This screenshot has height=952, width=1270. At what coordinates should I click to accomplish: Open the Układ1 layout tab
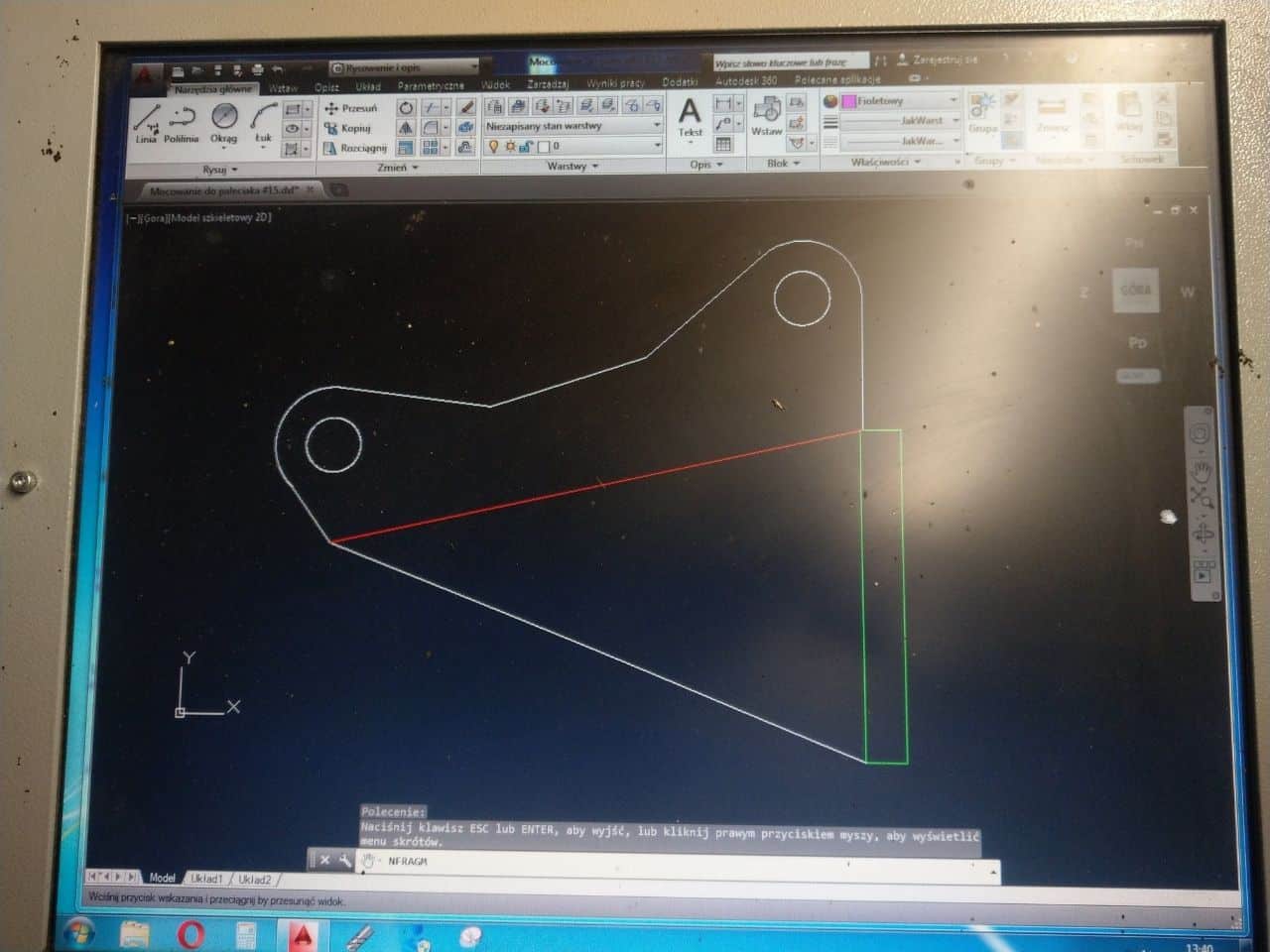click(206, 879)
